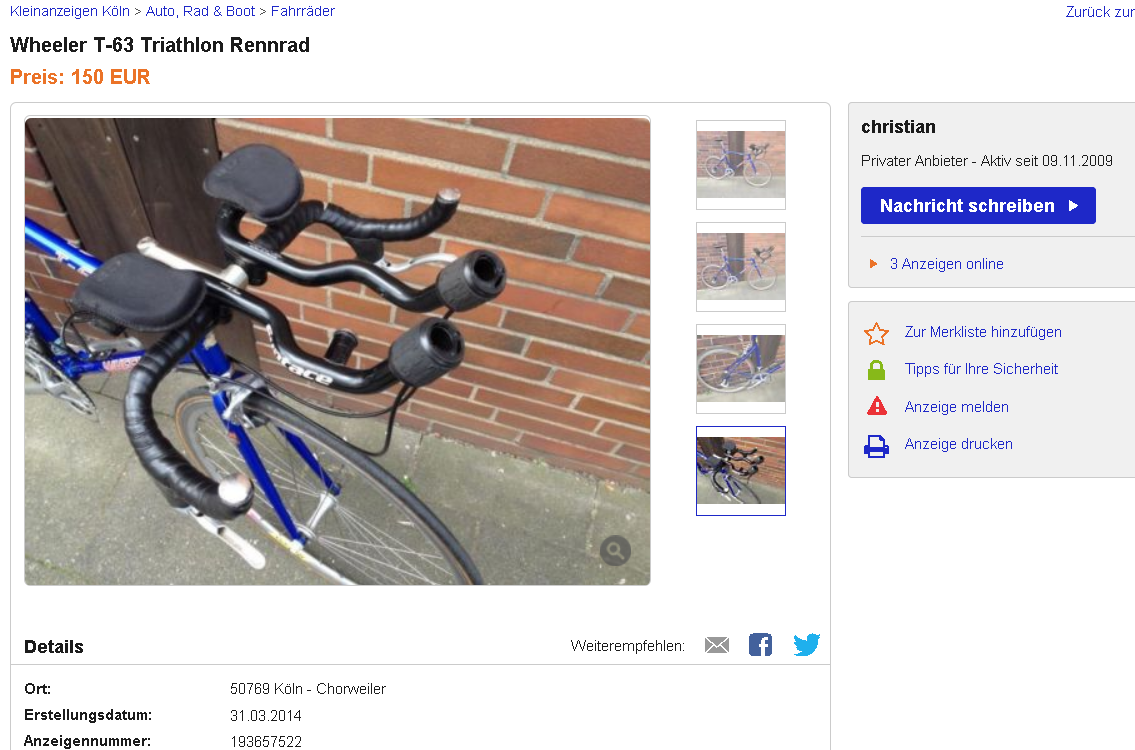1135x750 pixels.
Task: Select the second bike thumbnail
Action: tap(741, 266)
